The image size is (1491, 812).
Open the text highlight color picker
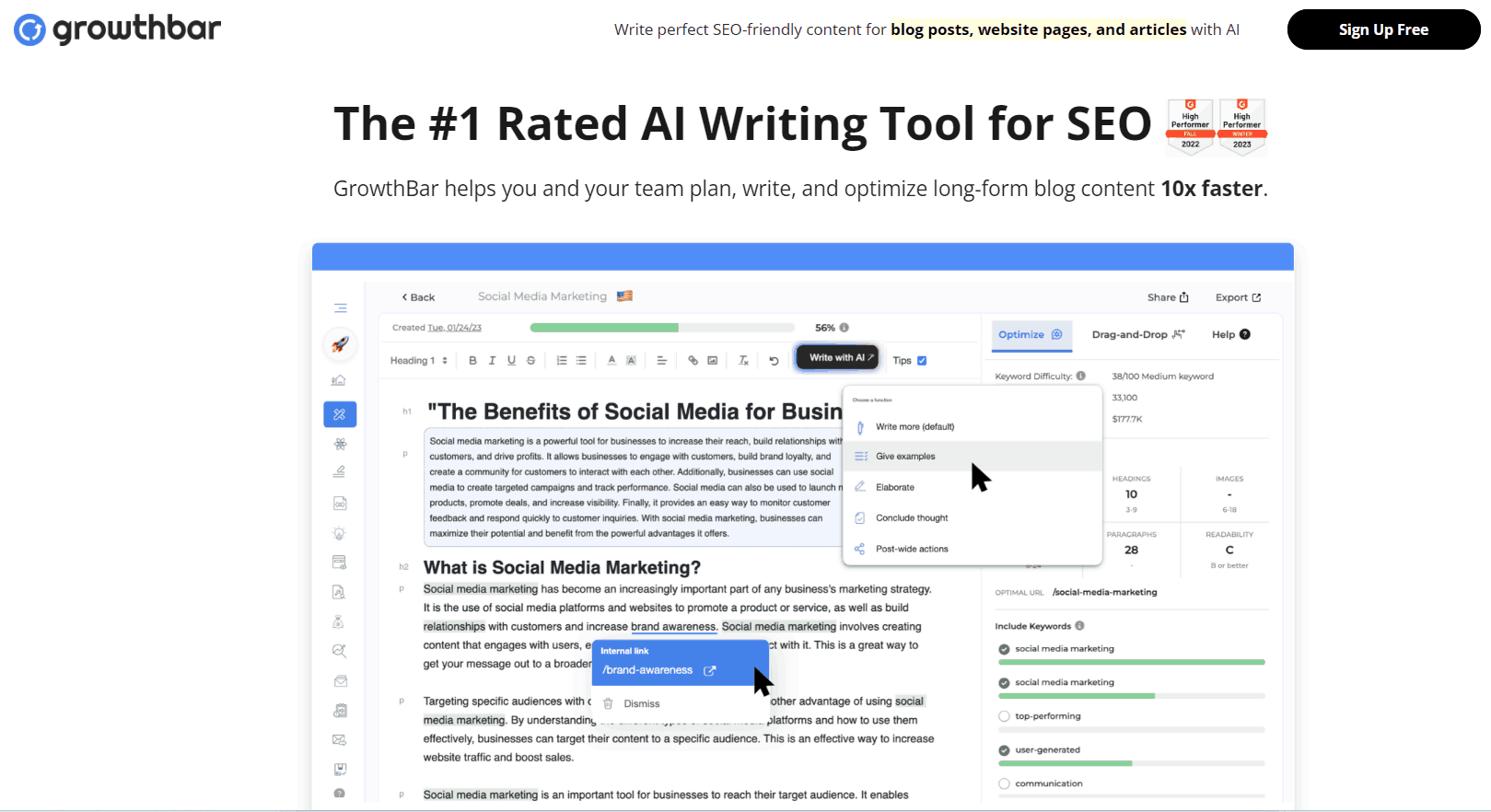[x=631, y=361]
